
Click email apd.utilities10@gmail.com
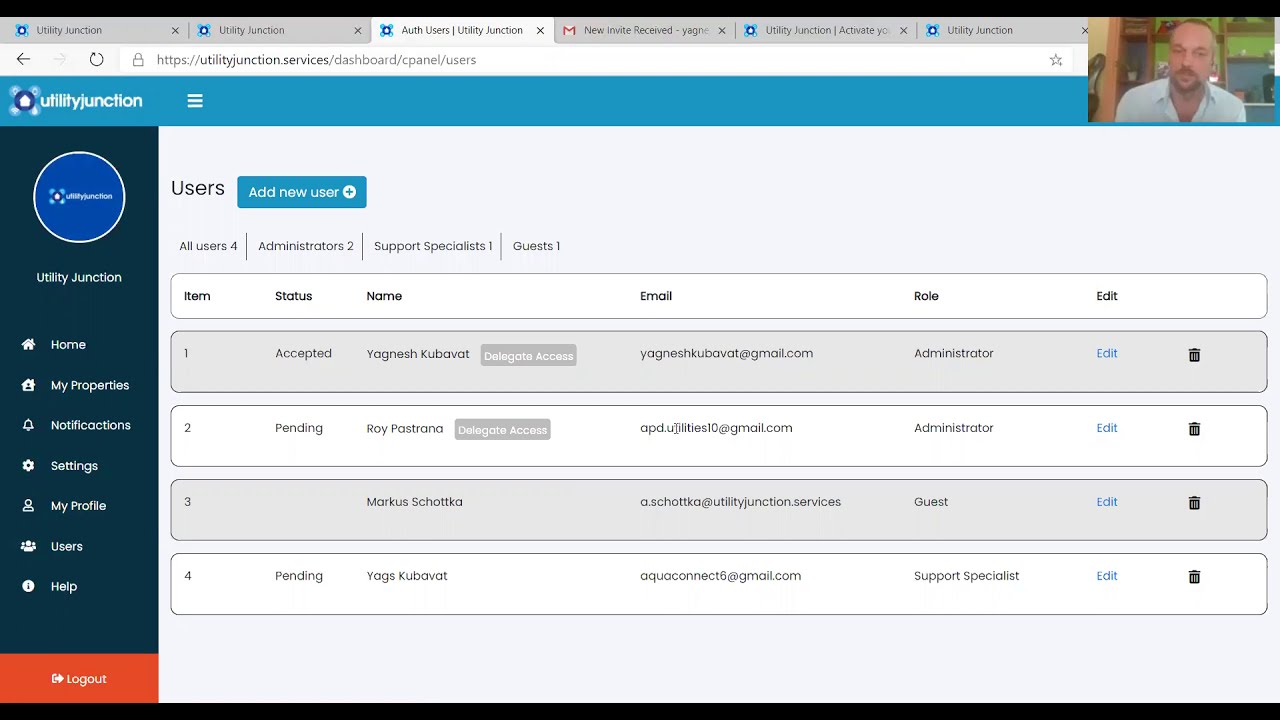pyautogui.click(x=716, y=428)
